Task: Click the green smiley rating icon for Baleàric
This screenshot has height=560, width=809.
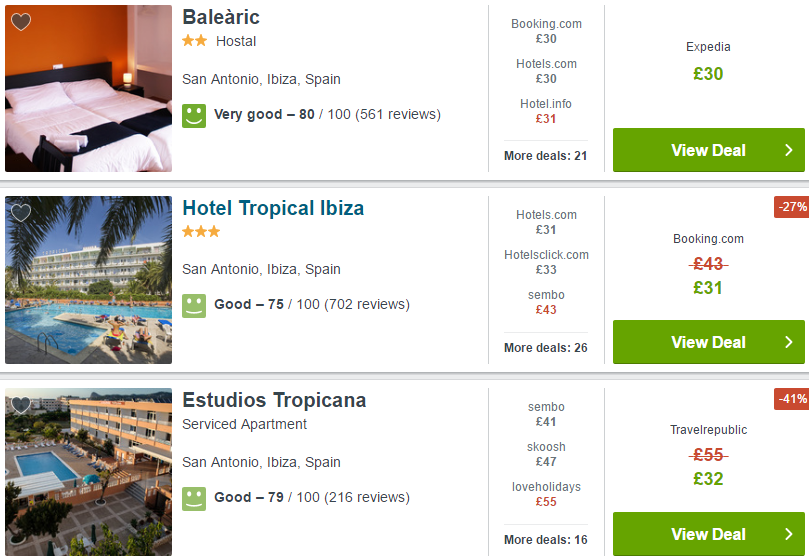Action: (194, 114)
